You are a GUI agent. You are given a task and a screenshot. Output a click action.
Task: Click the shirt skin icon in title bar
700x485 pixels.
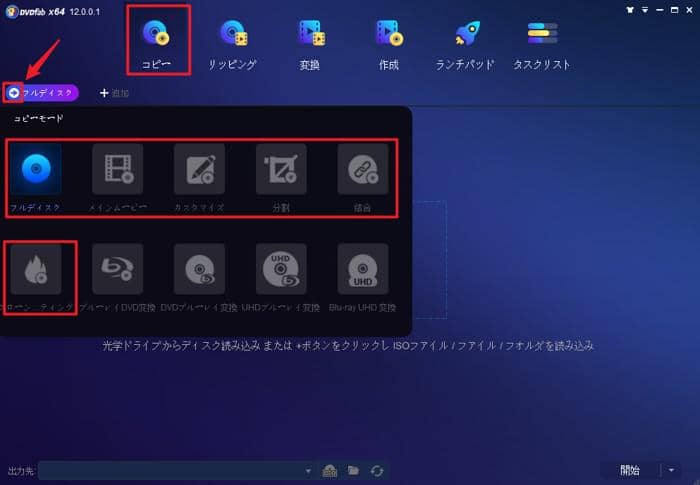coord(630,10)
